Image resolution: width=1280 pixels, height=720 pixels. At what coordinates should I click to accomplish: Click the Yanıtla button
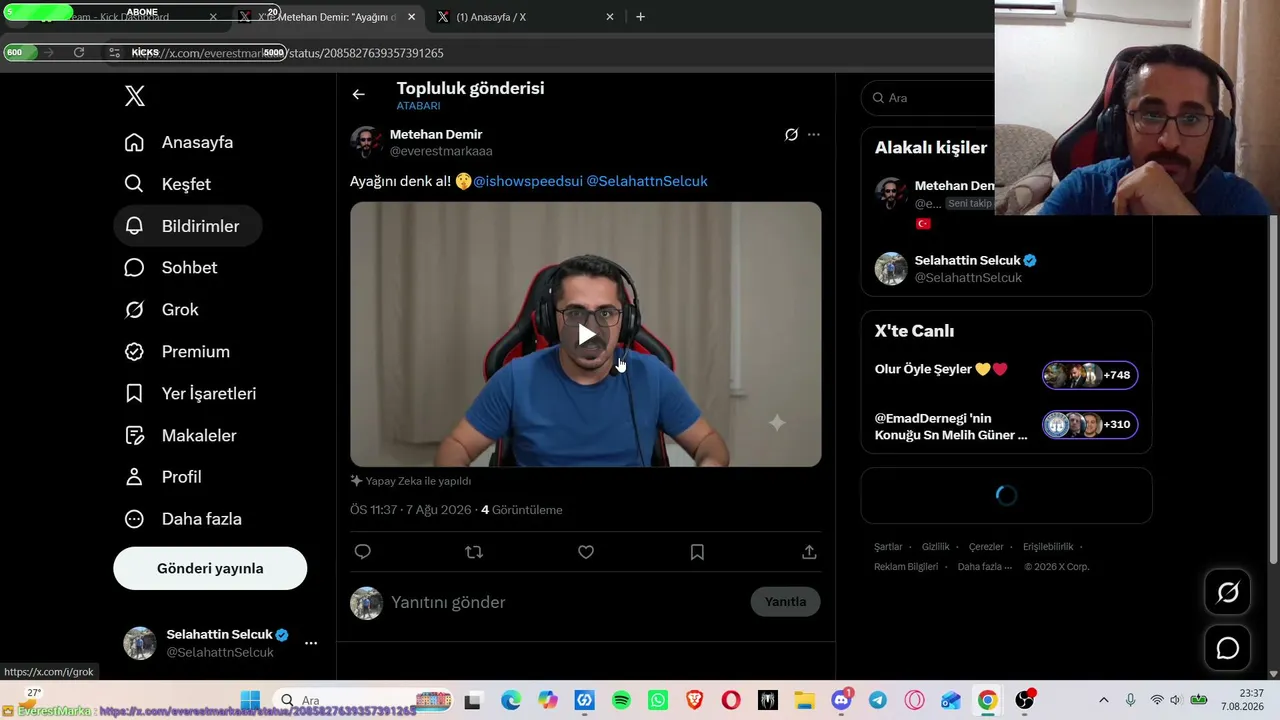[x=785, y=602]
